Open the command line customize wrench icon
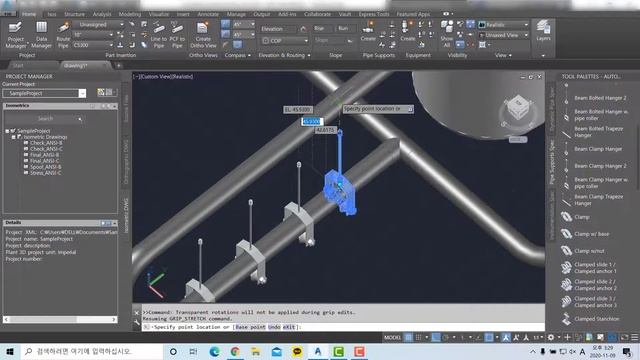 pyautogui.click(x=137, y=323)
